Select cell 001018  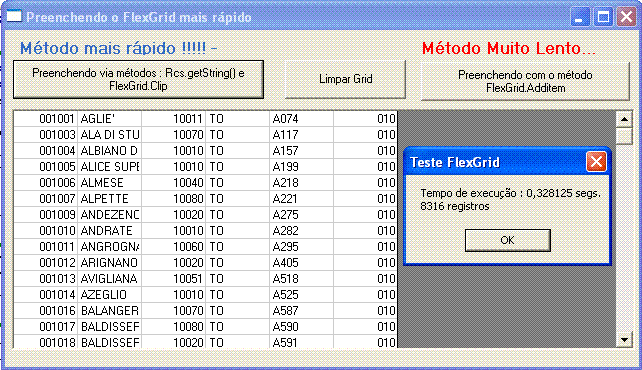[46, 342]
